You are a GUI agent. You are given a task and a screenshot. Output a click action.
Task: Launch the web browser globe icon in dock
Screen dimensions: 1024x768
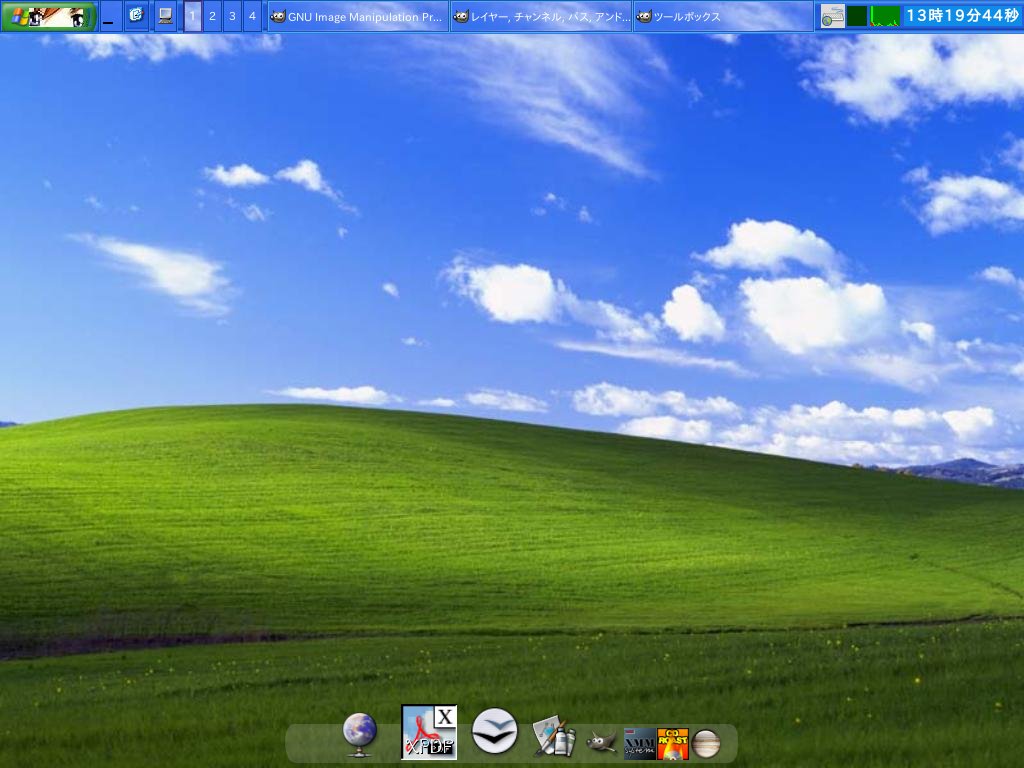358,733
